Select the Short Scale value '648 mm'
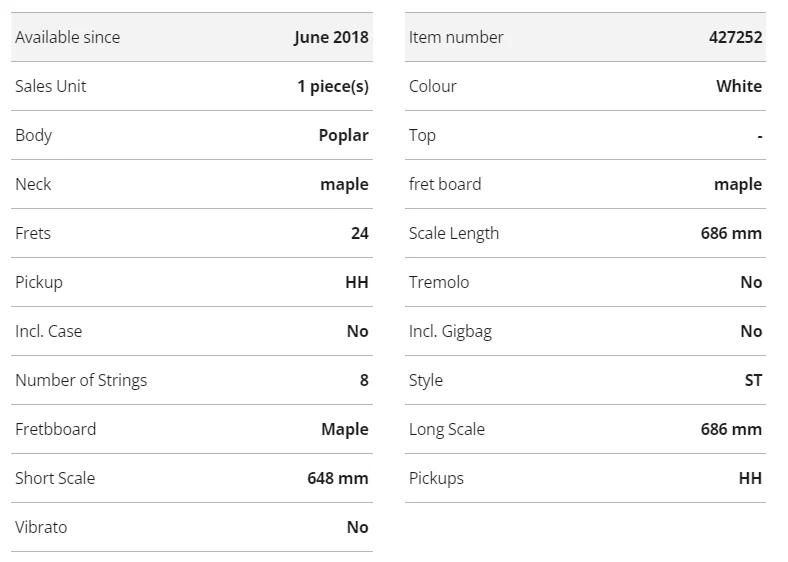 [338, 478]
